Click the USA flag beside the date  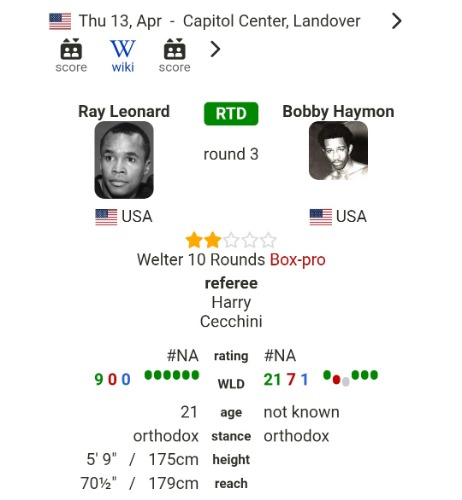tap(60, 21)
